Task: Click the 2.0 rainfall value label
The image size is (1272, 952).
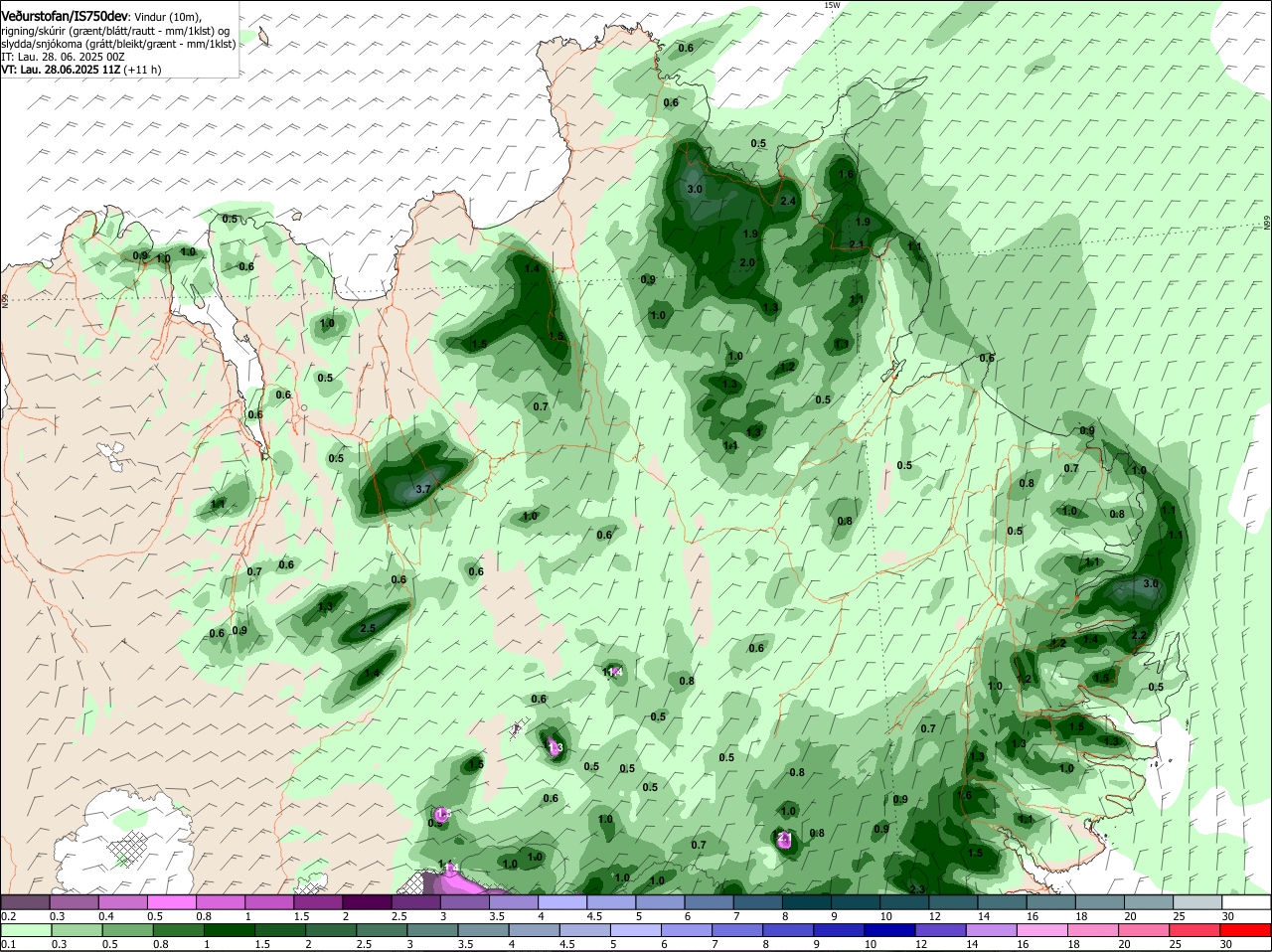Action: tap(747, 262)
